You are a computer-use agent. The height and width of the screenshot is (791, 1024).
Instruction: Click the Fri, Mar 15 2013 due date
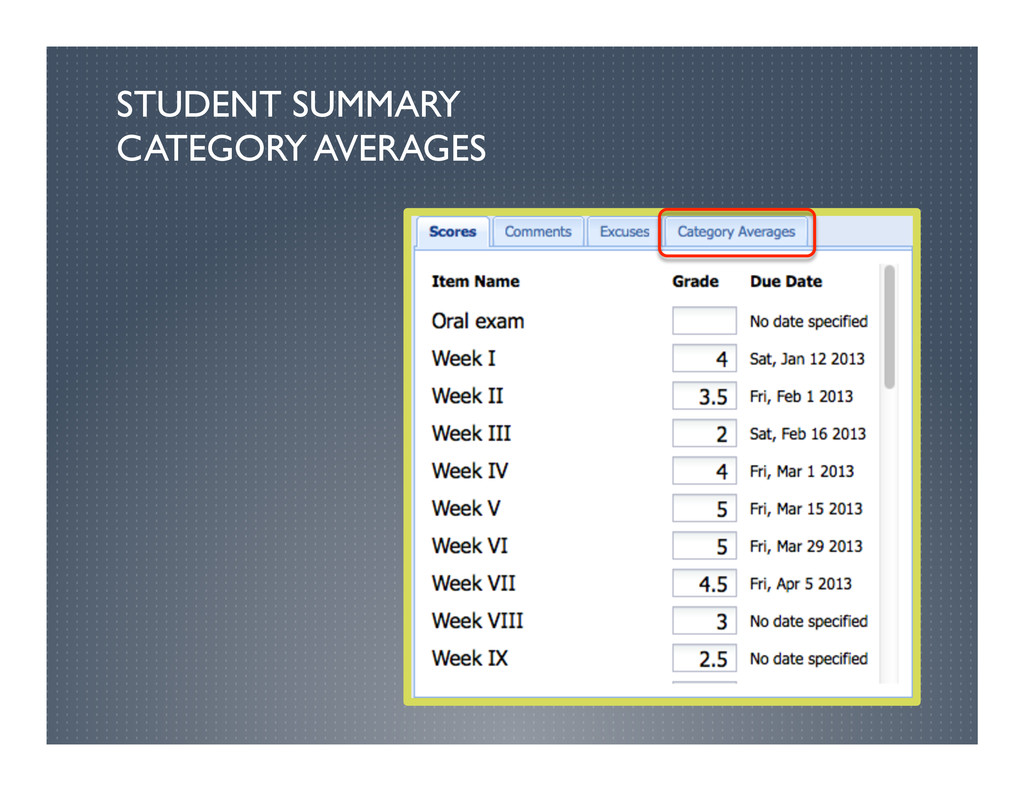coord(806,509)
